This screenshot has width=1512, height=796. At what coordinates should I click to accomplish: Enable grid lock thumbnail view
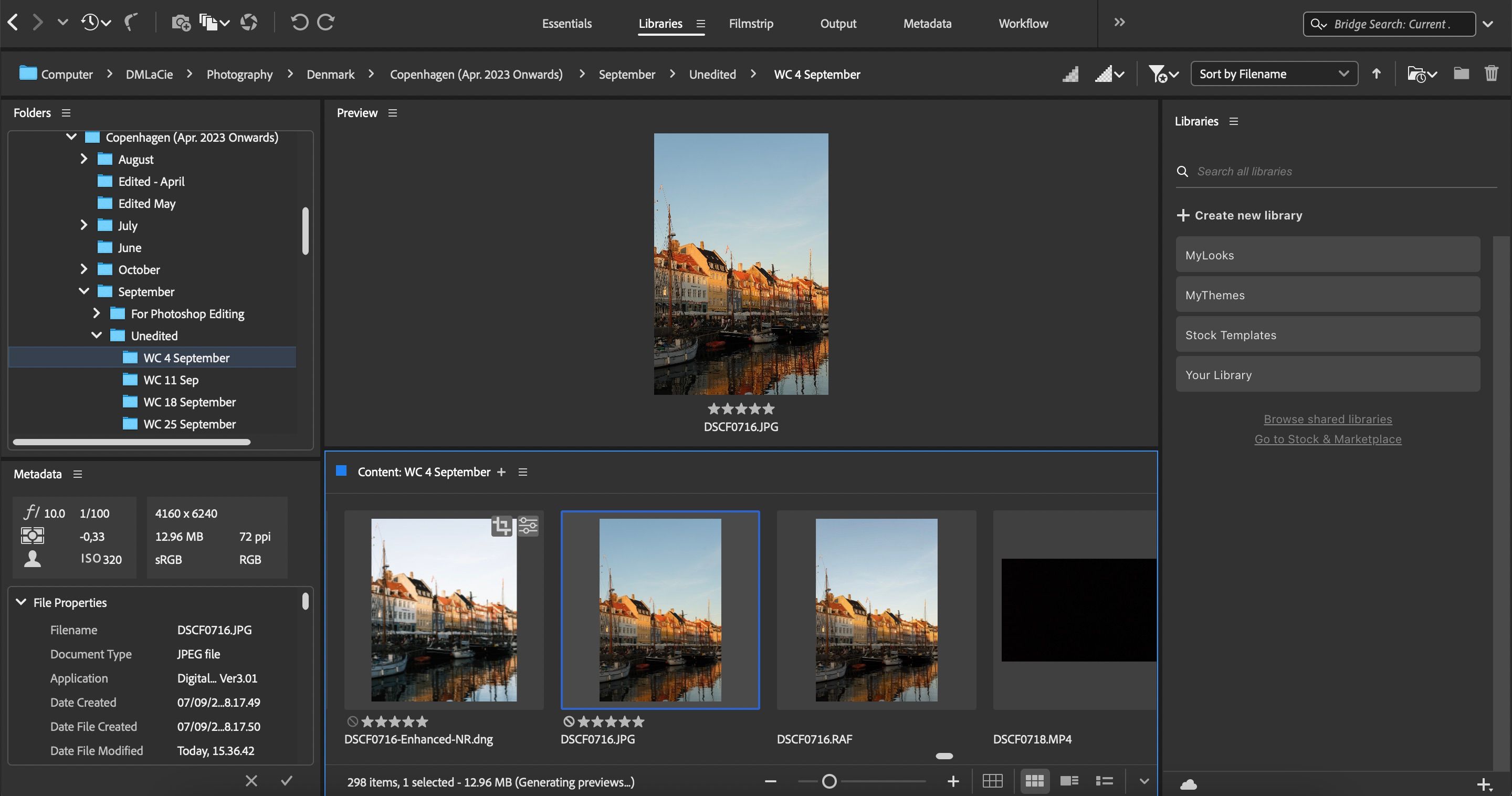pos(993,781)
